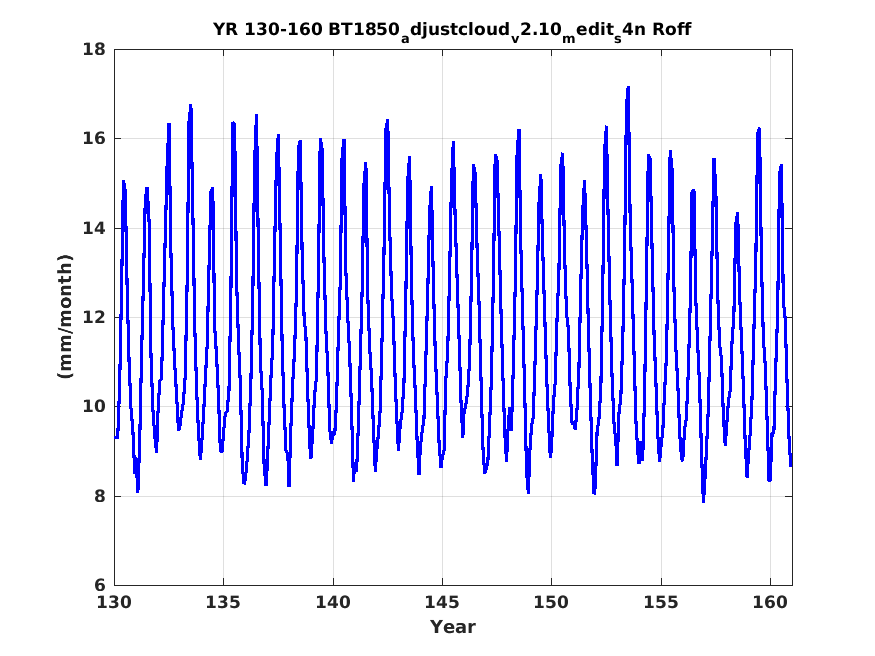875x656 pixels.
Task: Click y-axis tick label 12
Action: (x=94, y=317)
